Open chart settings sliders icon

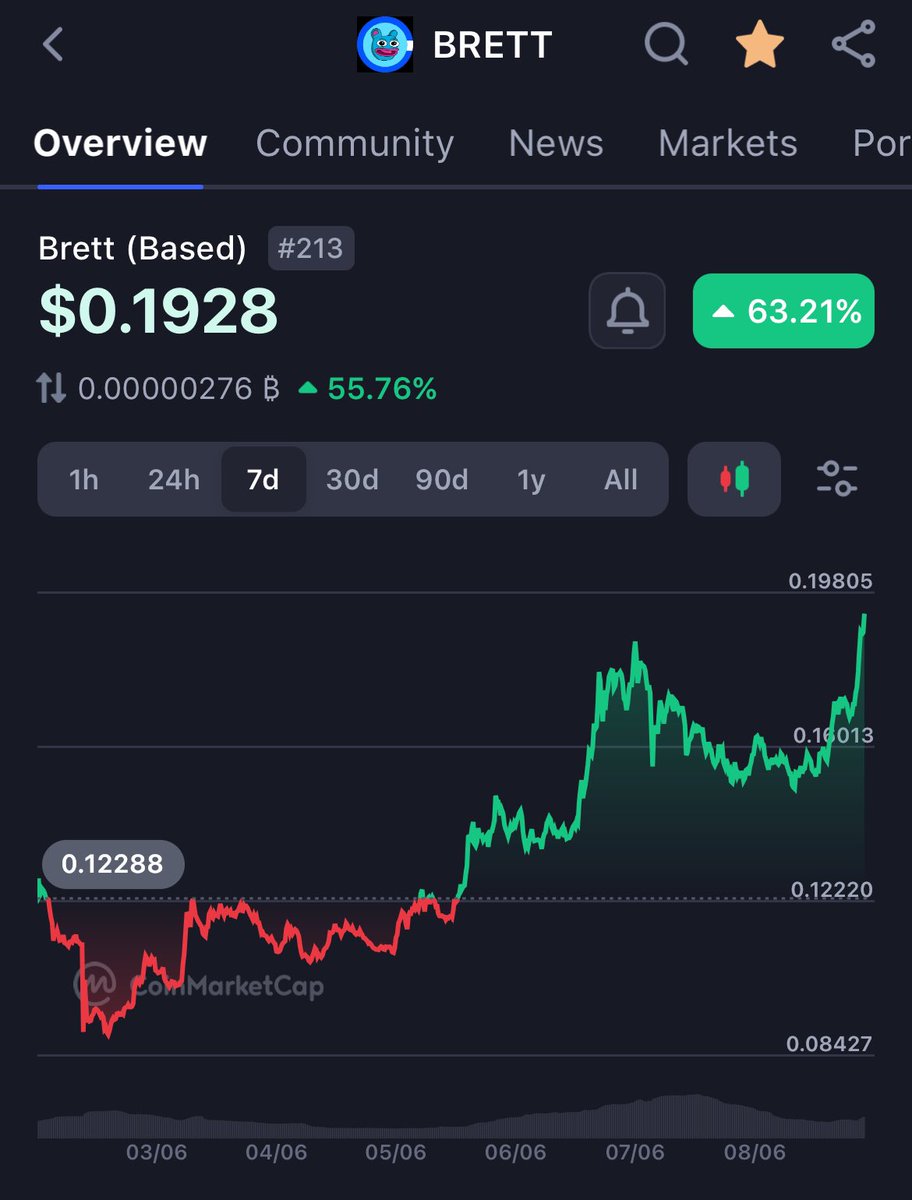837,479
